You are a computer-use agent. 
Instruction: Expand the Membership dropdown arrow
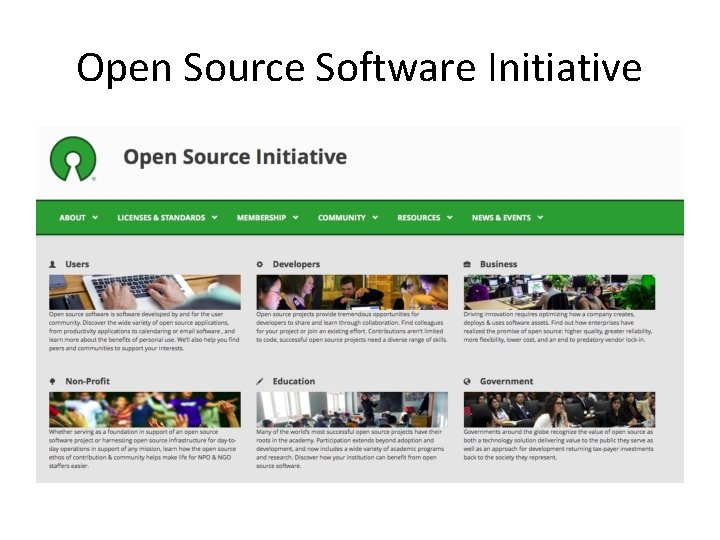click(295, 217)
